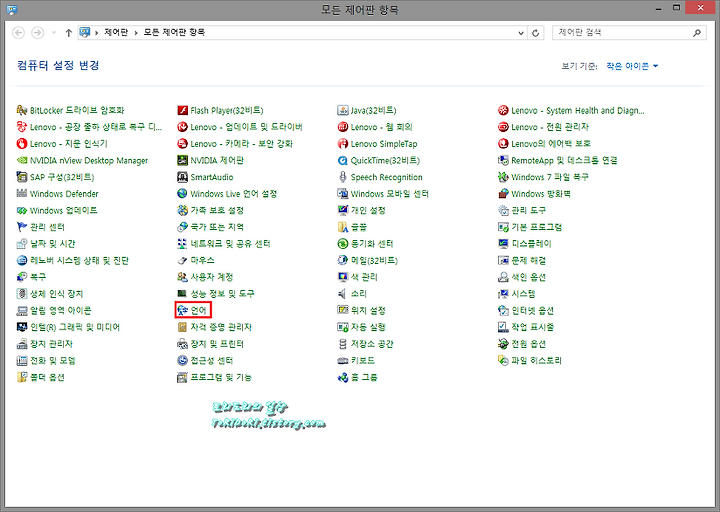Screen dimensions: 720x512
Task: Open the 글꼴 fonts icon
Action: point(343,227)
